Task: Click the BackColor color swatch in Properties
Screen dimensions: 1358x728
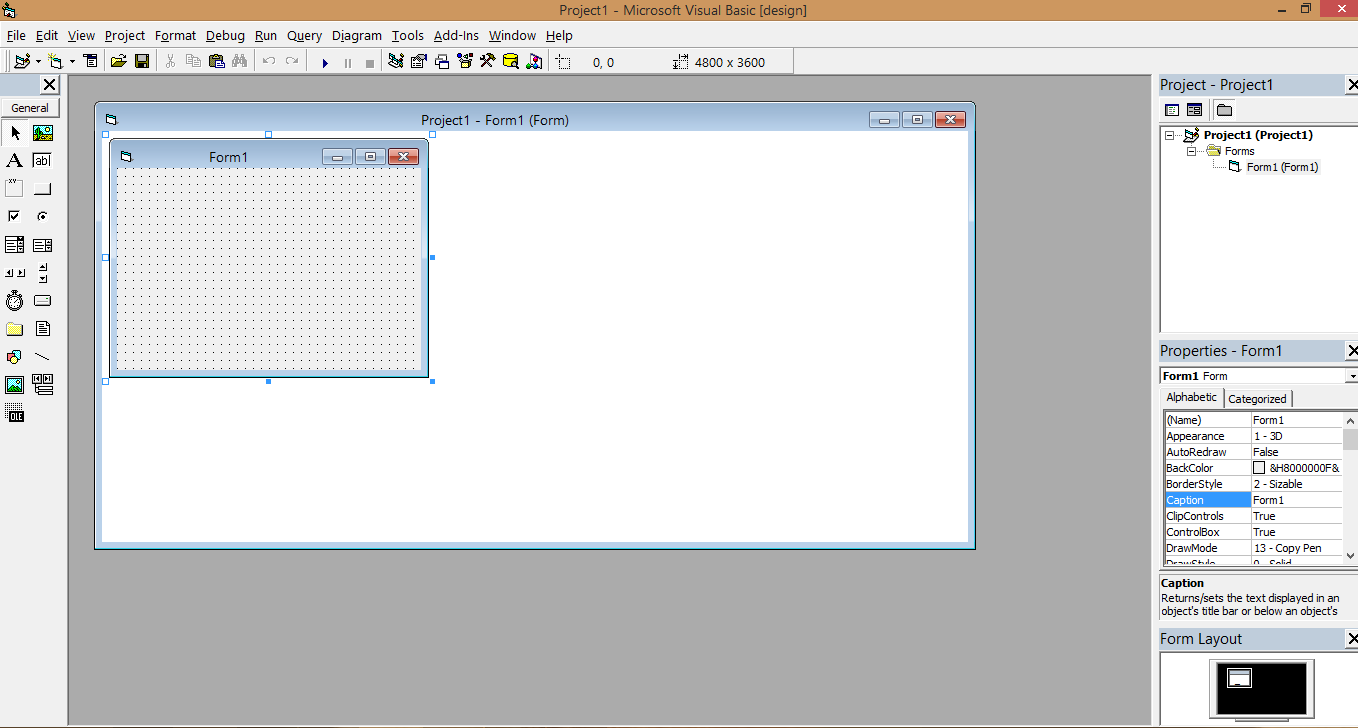Action: [x=1259, y=467]
